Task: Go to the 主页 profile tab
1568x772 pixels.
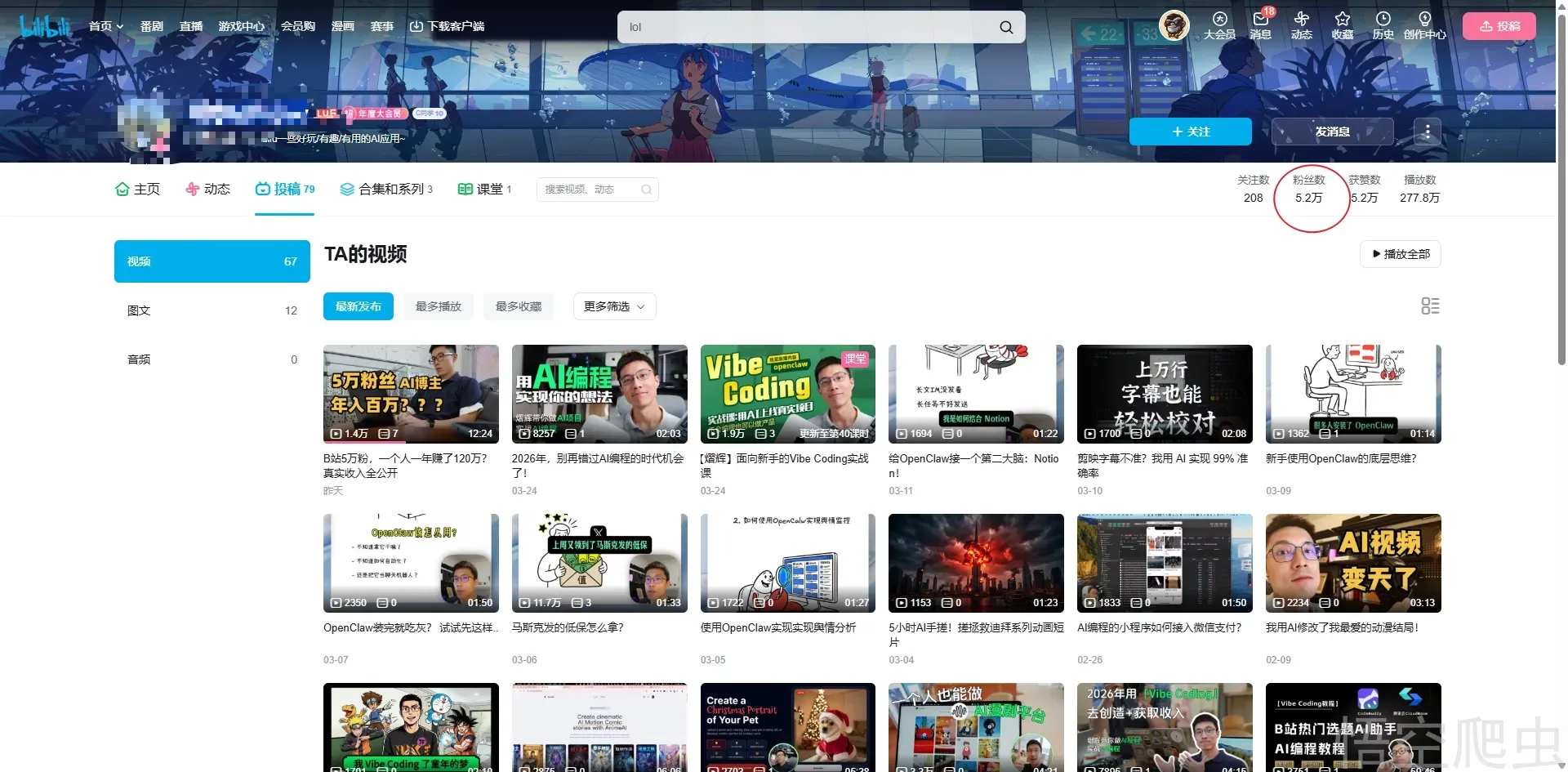Action: (137, 190)
